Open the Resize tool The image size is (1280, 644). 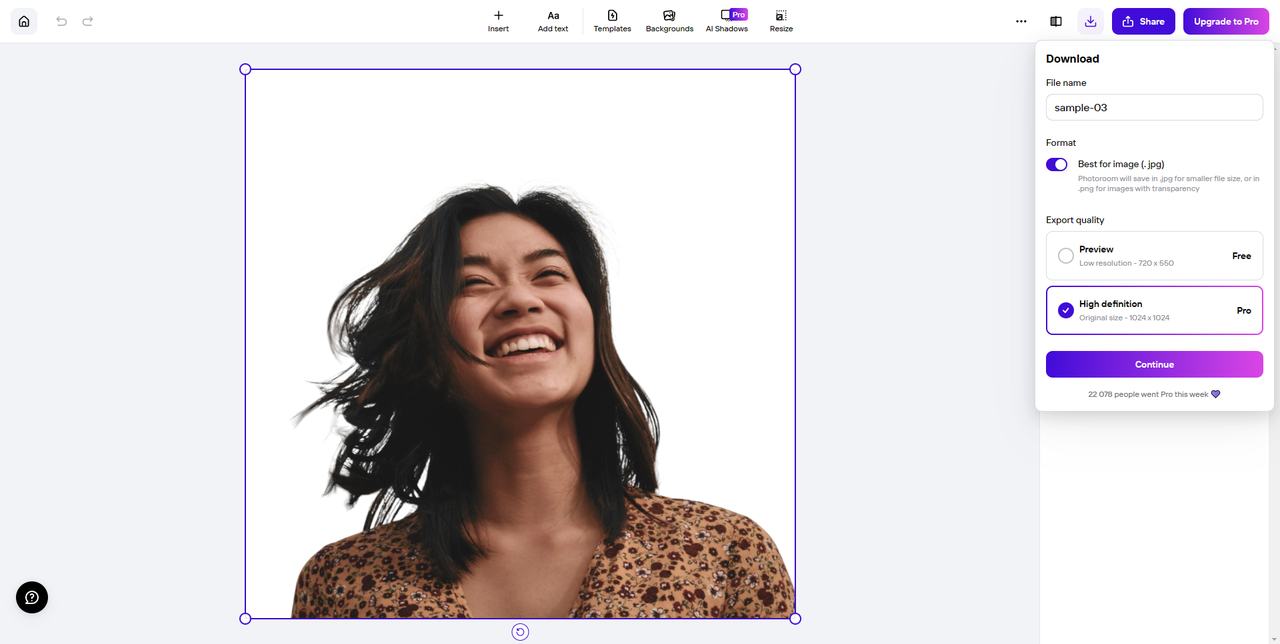(781, 21)
